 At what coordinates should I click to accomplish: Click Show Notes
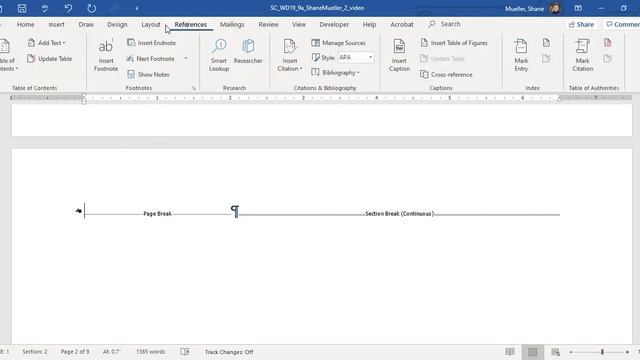(x=148, y=74)
